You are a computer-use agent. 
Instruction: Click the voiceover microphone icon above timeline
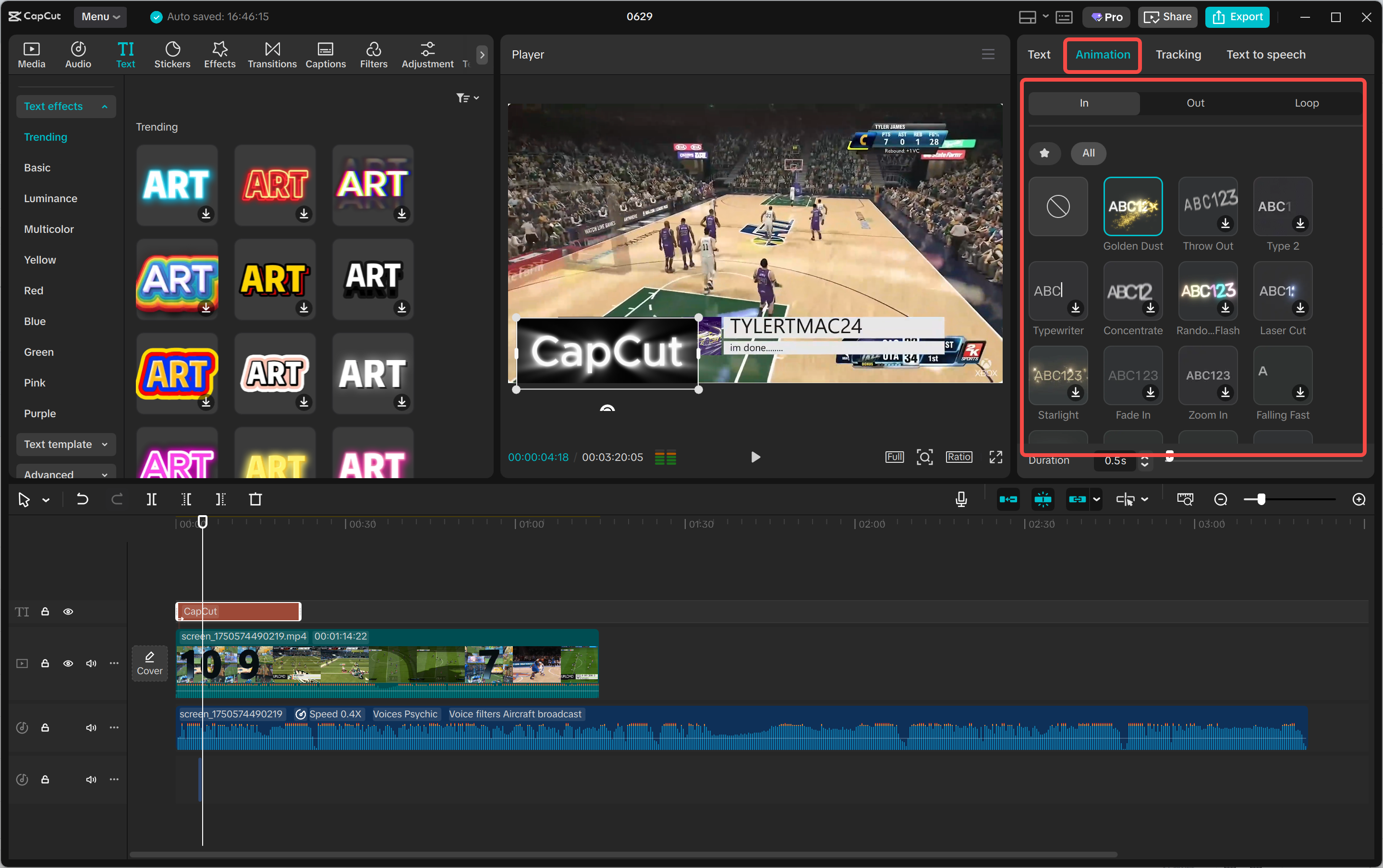[x=960, y=499]
